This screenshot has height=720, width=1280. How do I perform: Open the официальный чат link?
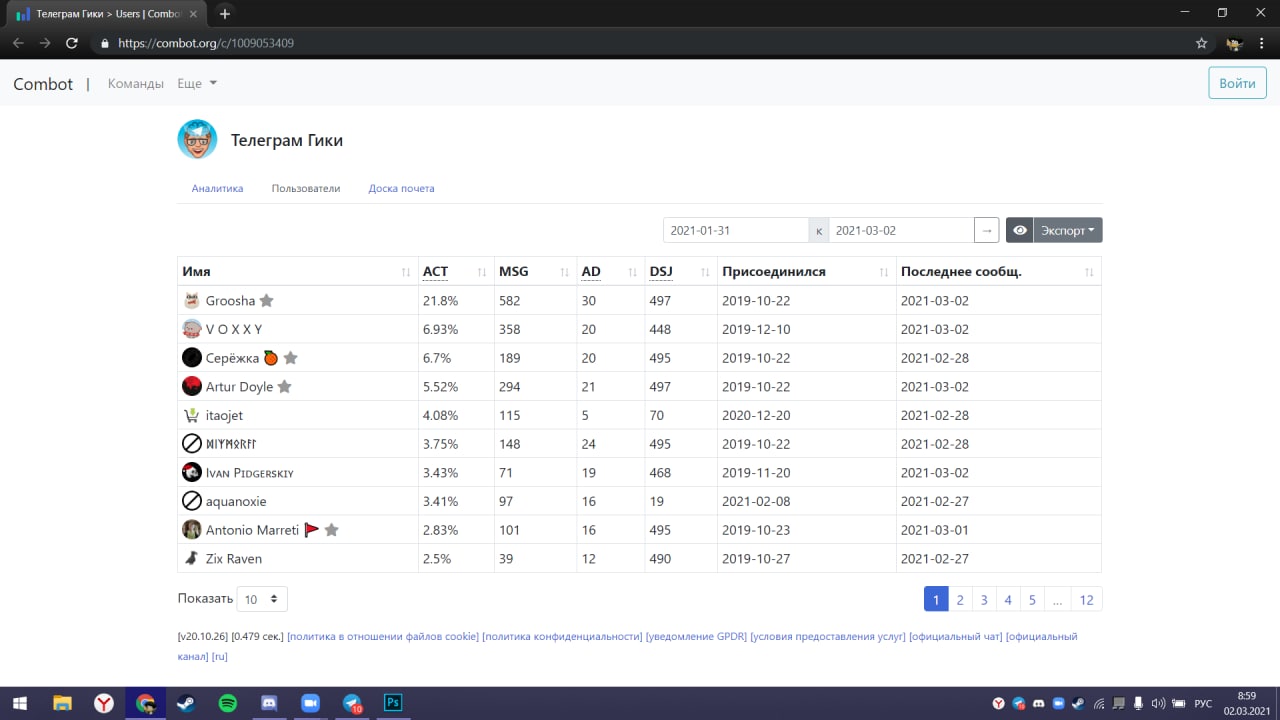[955, 636]
